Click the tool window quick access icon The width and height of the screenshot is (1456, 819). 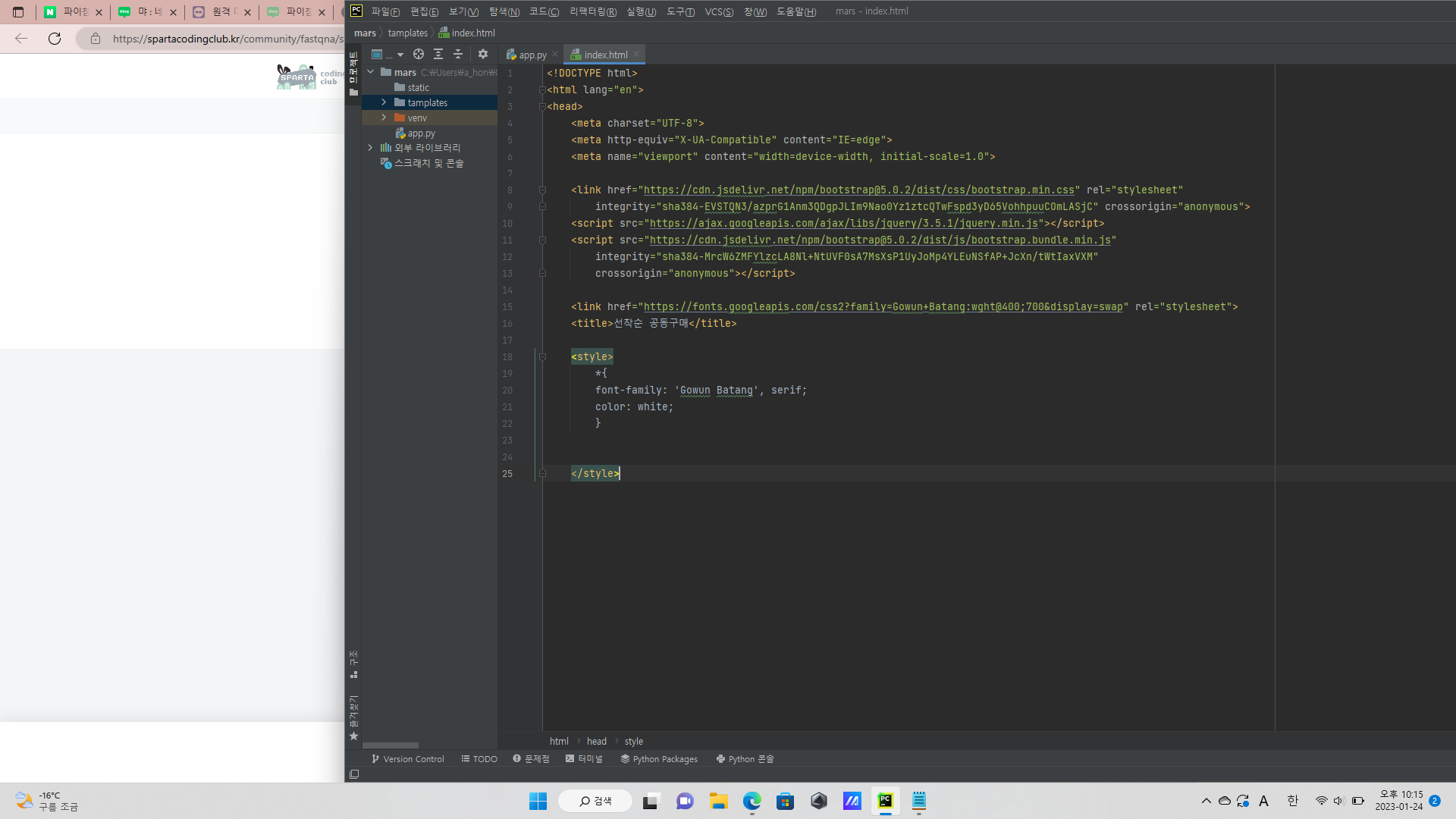click(x=354, y=774)
